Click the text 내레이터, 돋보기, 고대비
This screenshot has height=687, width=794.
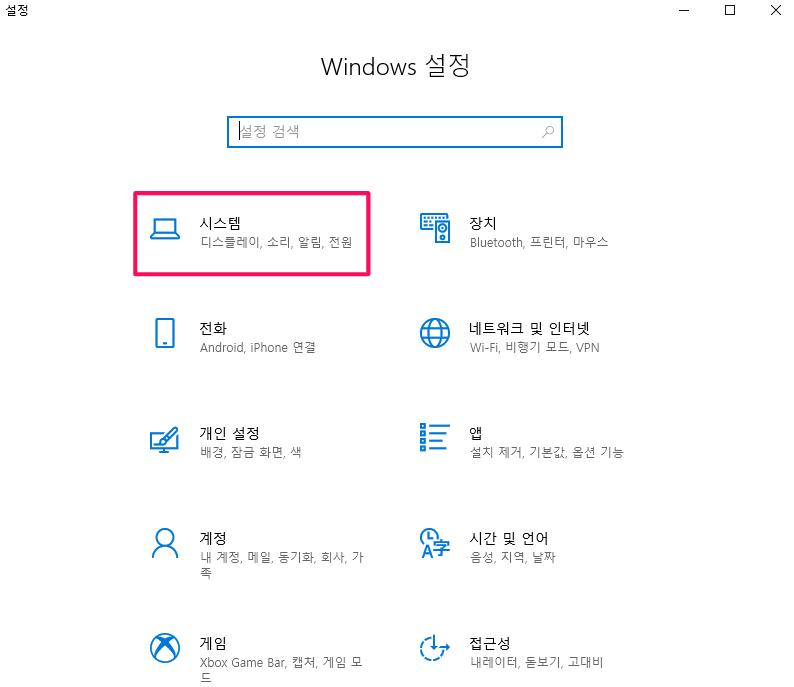[x=537, y=662]
